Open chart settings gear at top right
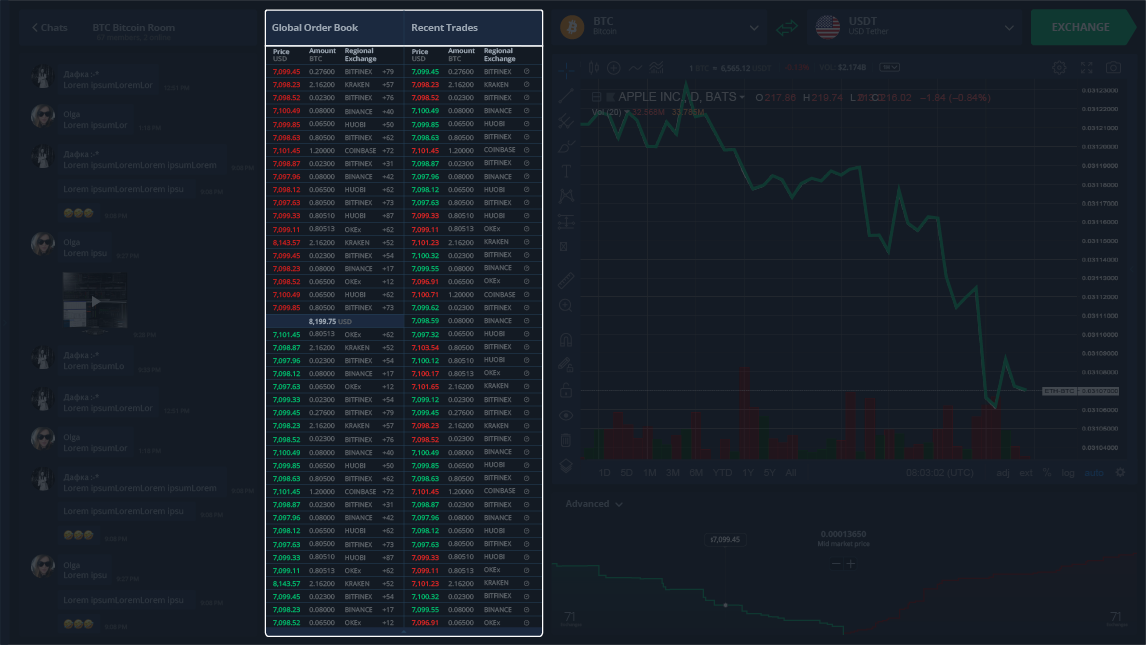1146x645 pixels. 1059,68
